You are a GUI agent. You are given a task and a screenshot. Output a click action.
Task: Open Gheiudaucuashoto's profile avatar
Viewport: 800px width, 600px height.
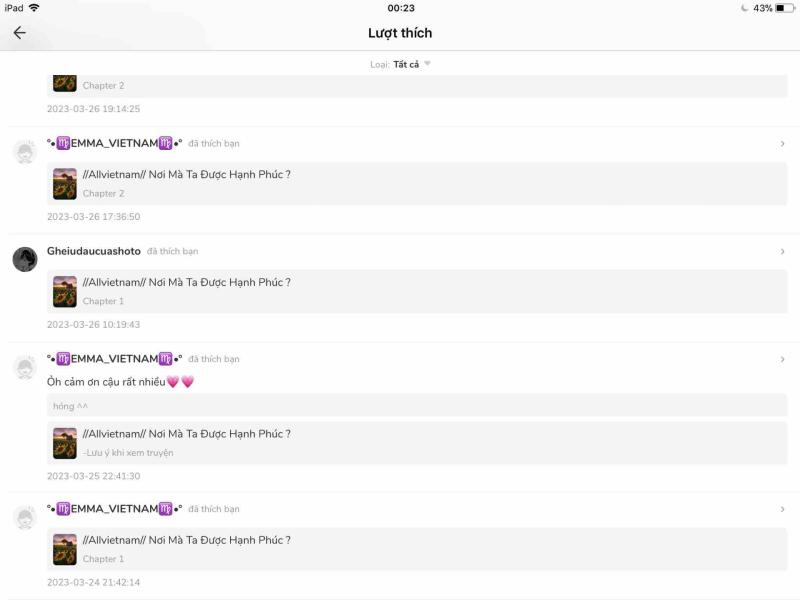25,259
